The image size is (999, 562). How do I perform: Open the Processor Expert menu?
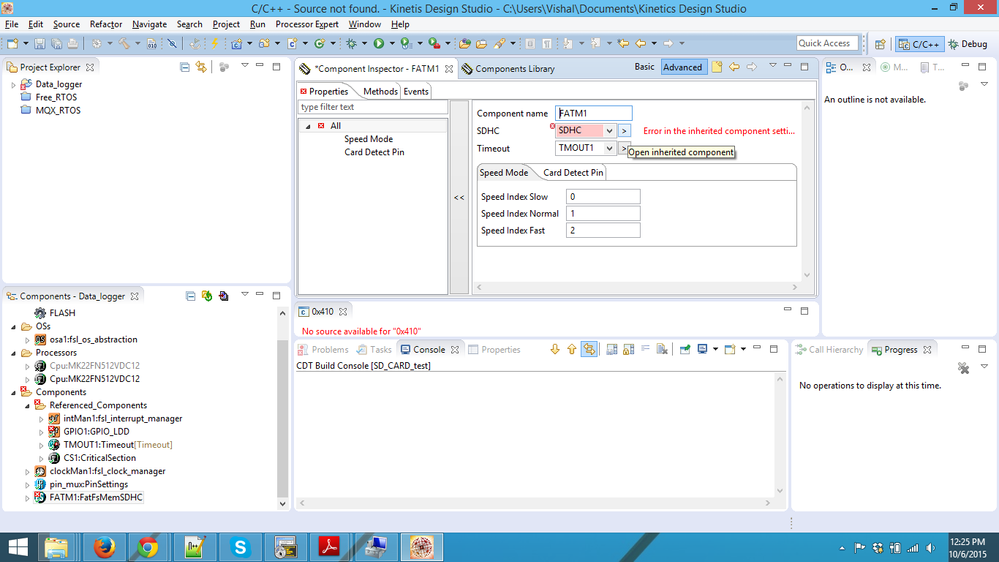click(306, 24)
